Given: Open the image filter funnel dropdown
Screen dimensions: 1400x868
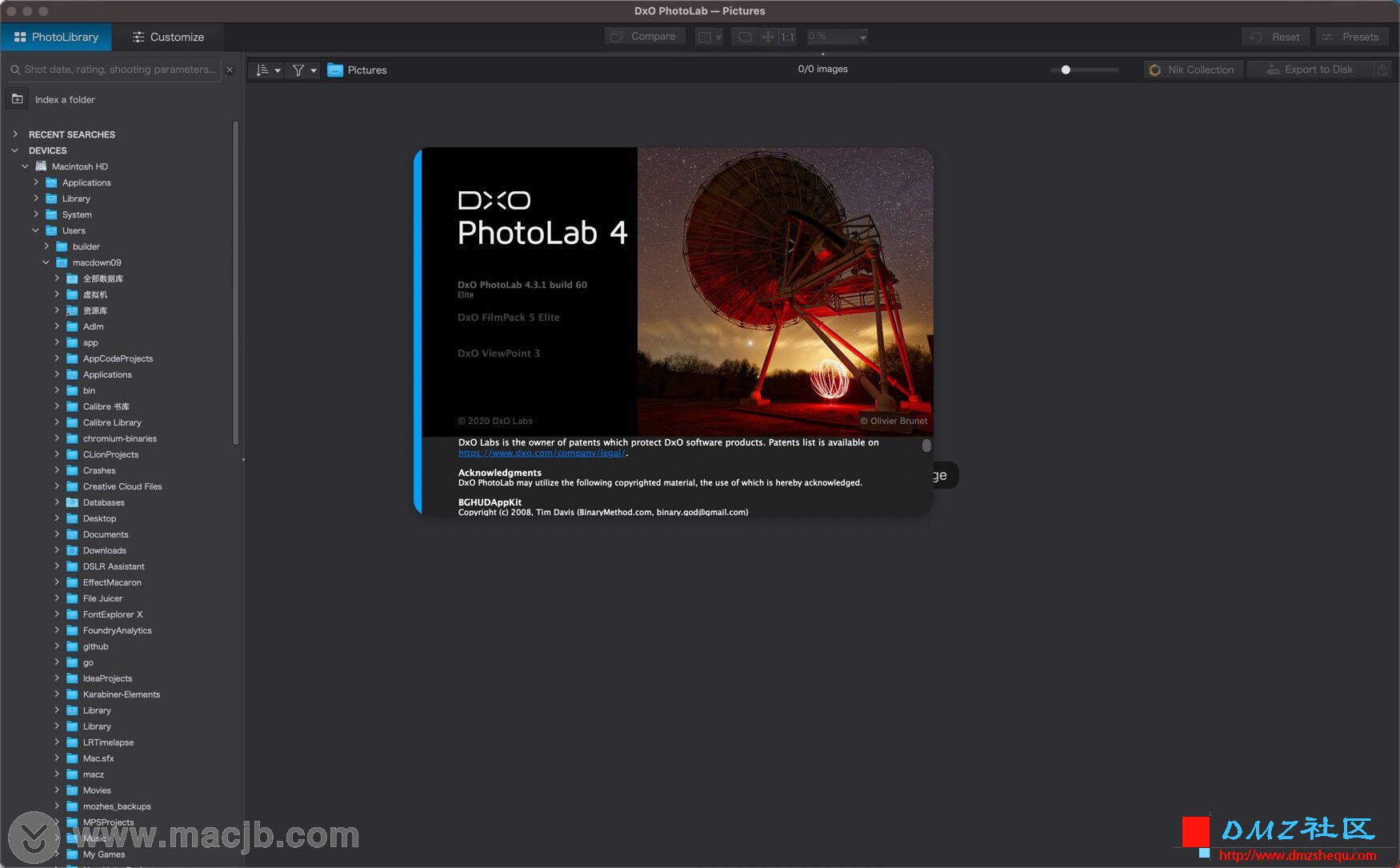Looking at the screenshot, I should click(x=304, y=70).
